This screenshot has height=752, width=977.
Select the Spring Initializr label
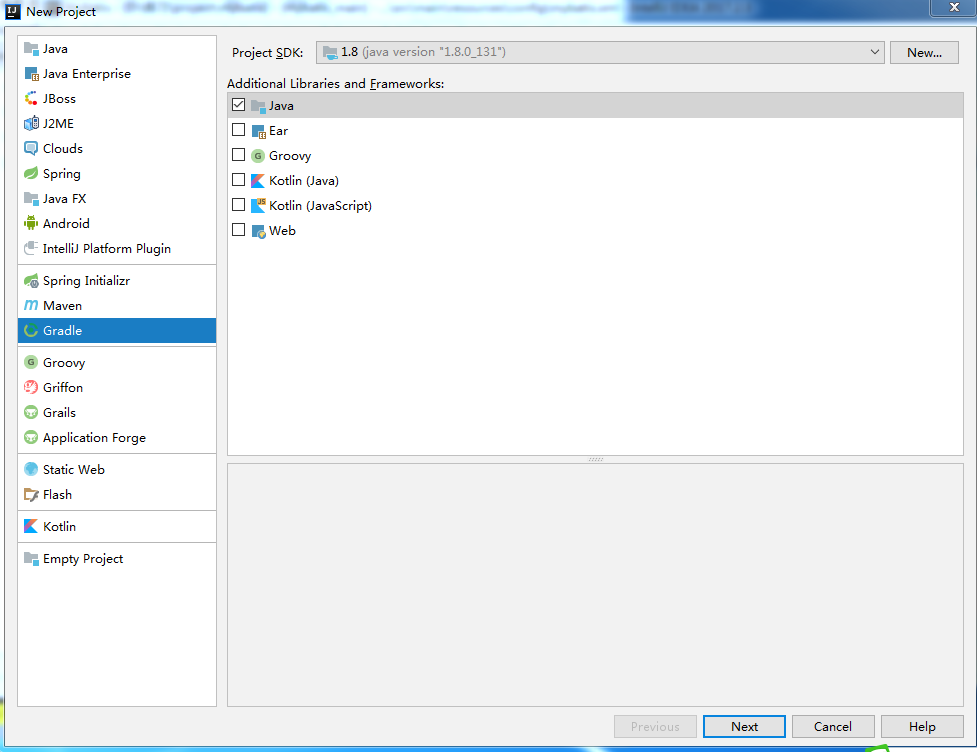[x=86, y=280]
